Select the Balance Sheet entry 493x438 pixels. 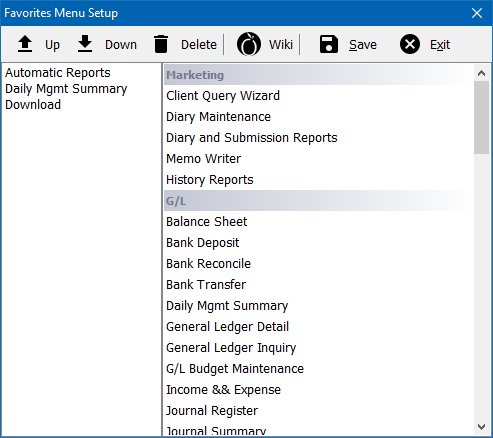tap(207, 222)
